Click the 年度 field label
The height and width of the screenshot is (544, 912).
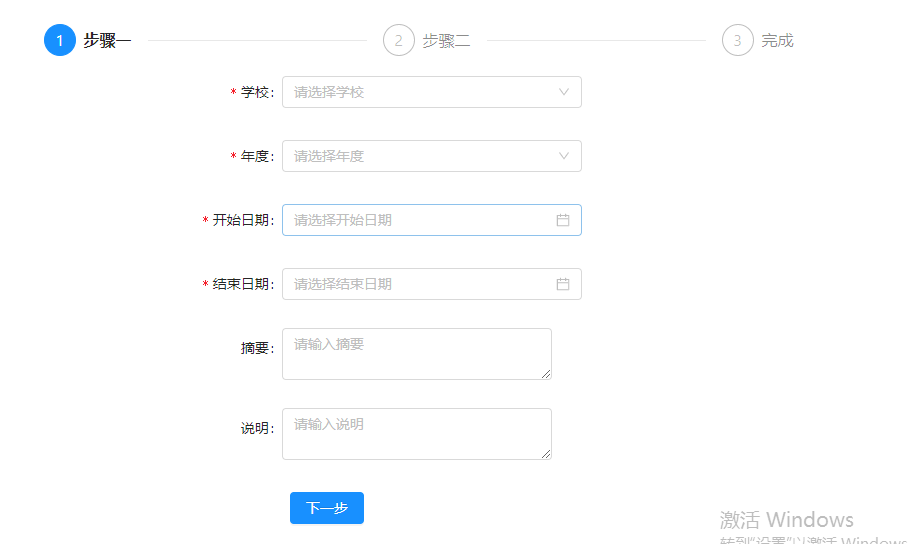point(255,156)
